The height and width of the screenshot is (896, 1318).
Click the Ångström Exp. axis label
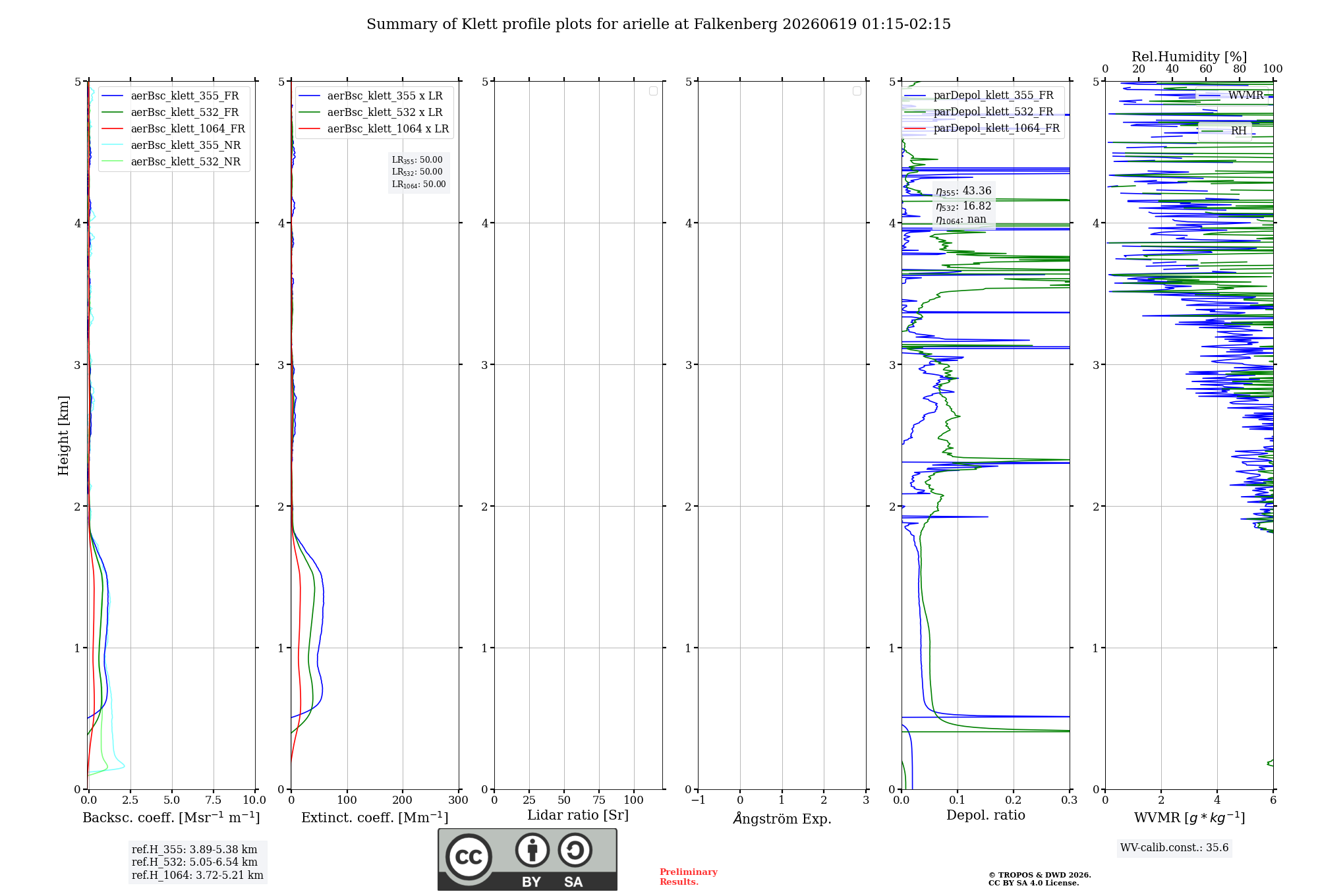coord(782,818)
